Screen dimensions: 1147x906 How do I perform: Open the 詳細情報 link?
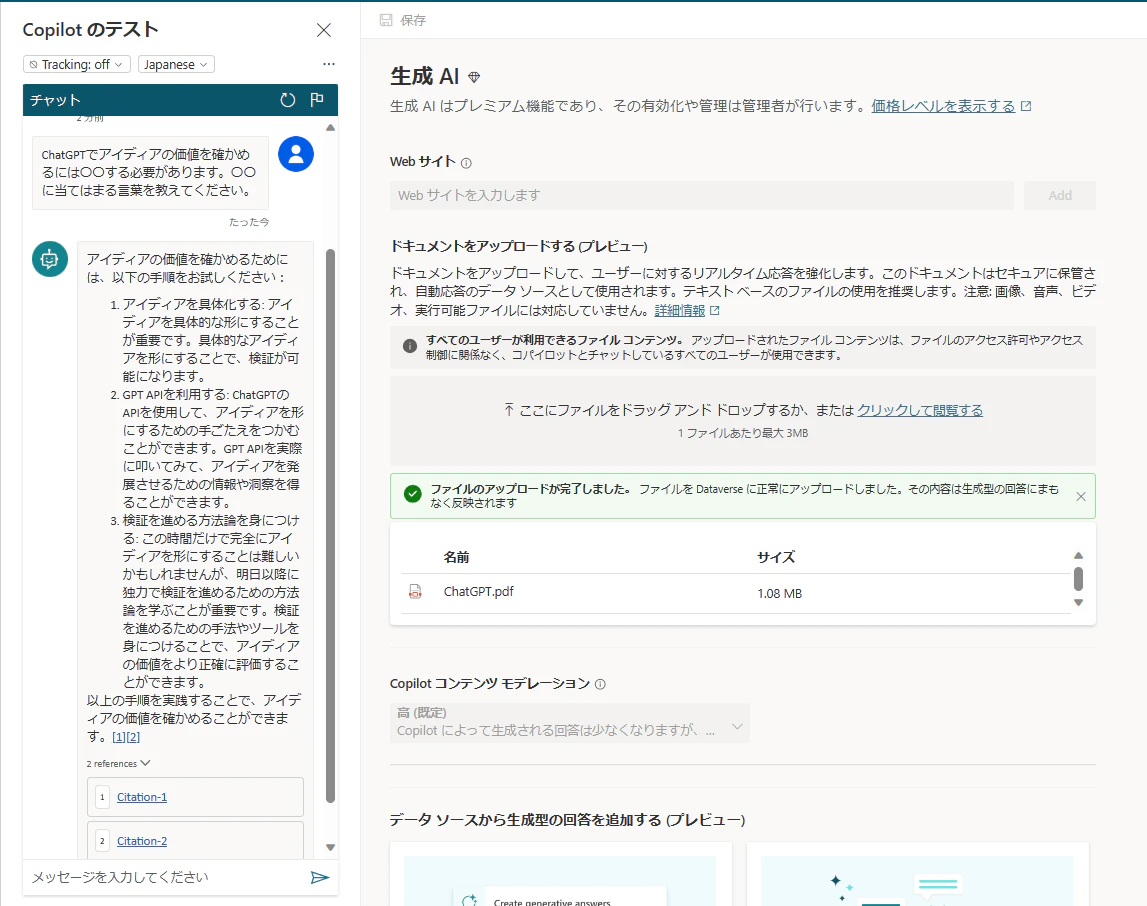[680, 311]
